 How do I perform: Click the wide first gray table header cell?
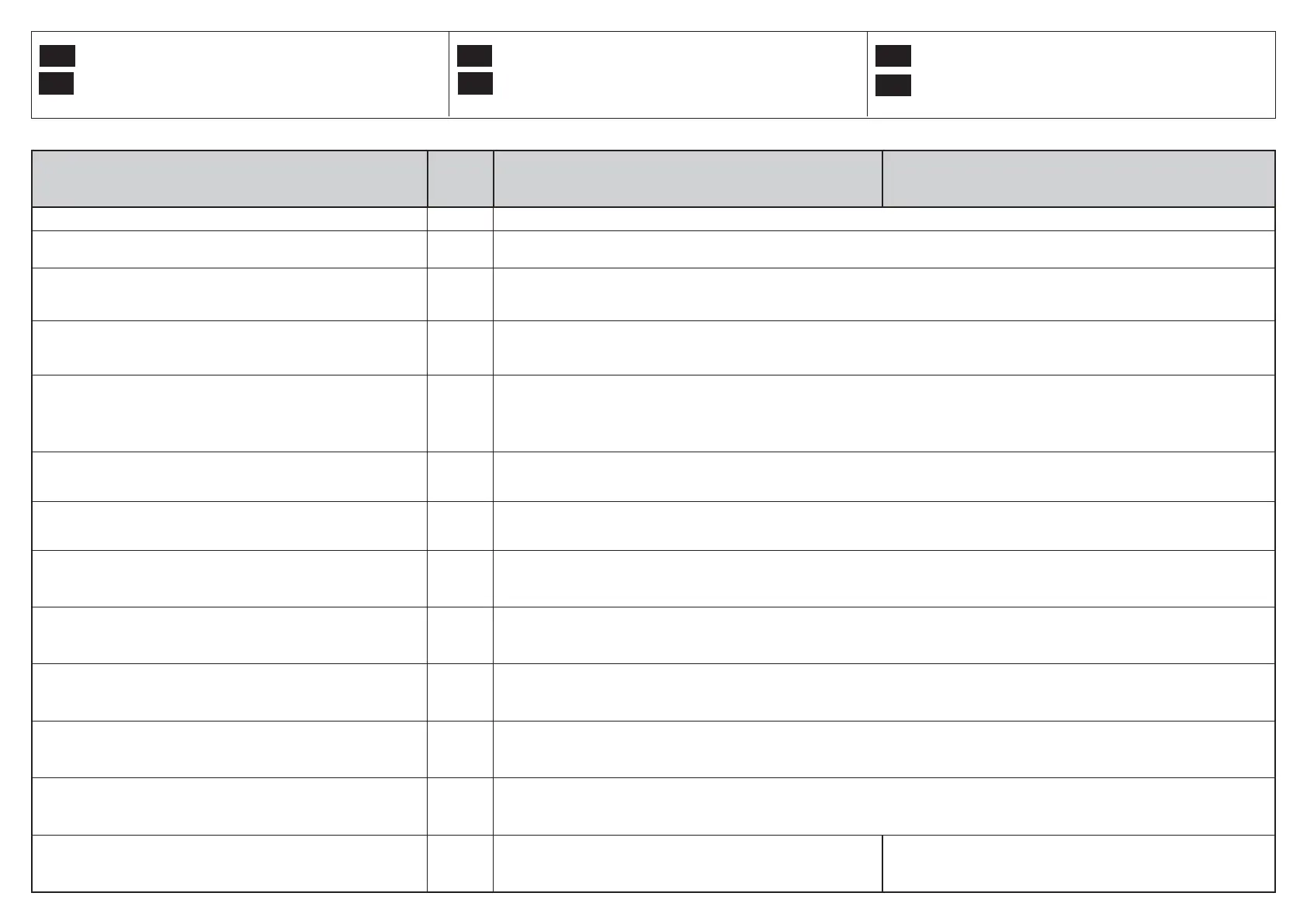pos(230,179)
